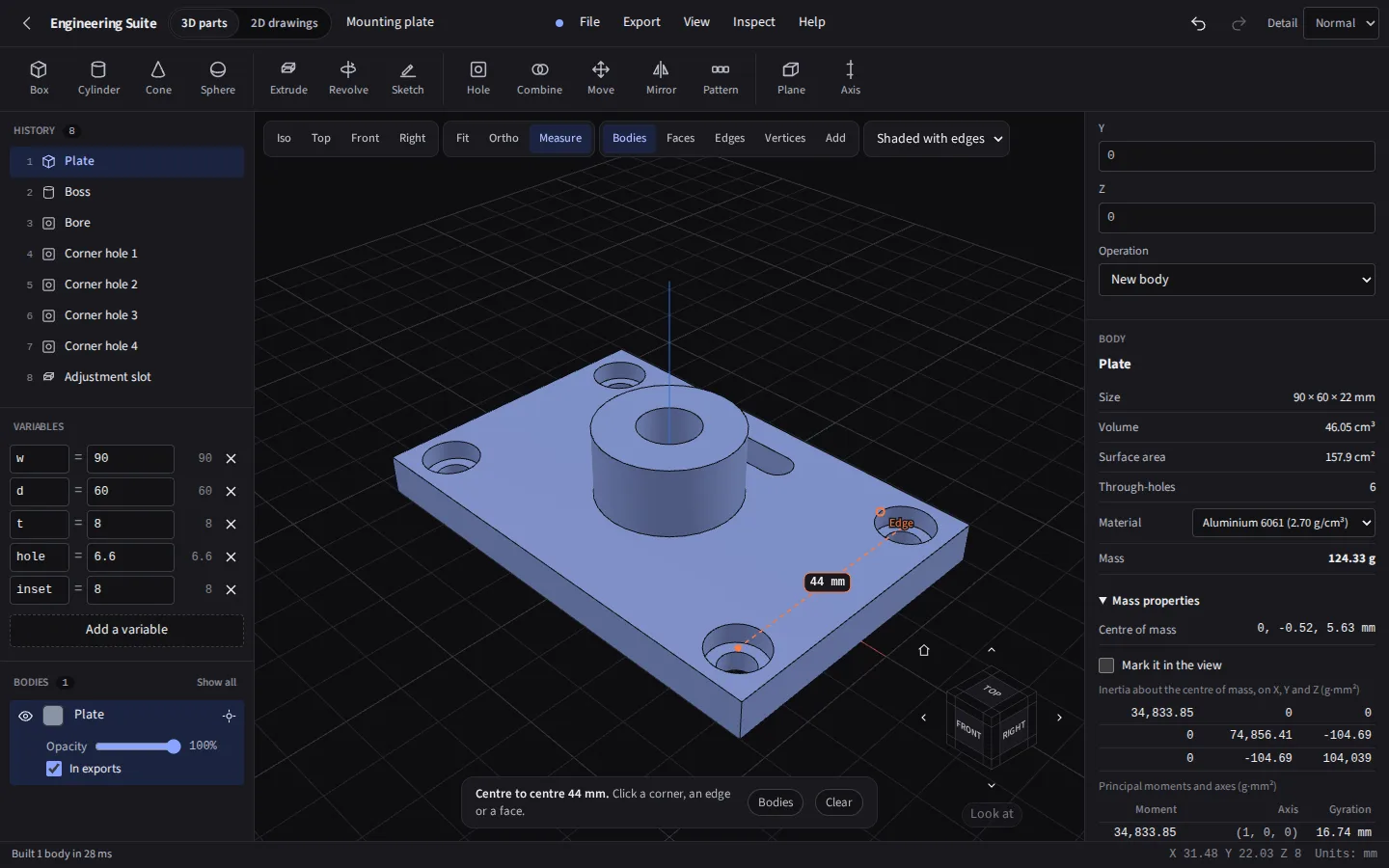Open the Pattern tool
The height and width of the screenshot is (868, 1389).
coord(721,78)
